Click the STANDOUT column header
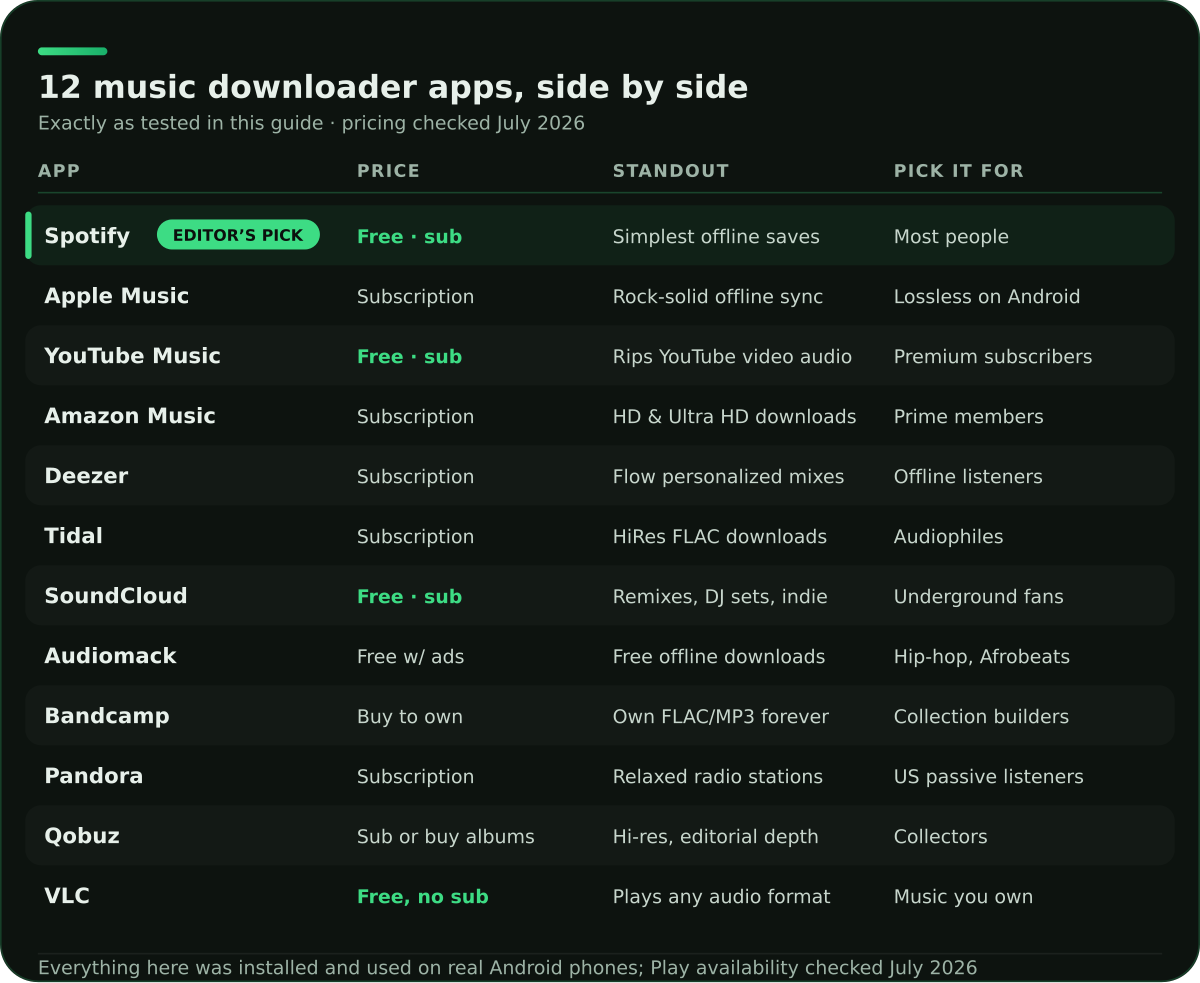Viewport: 1200px width, 983px height. coord(671,171)
